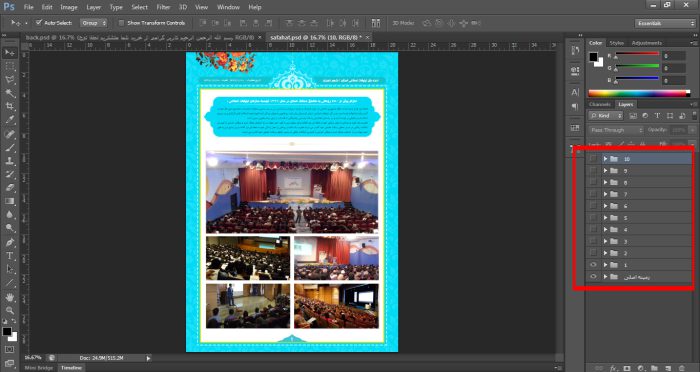Viewport: 700px width, 372px height.
Task: Open the Image menu
Action: 69,7
